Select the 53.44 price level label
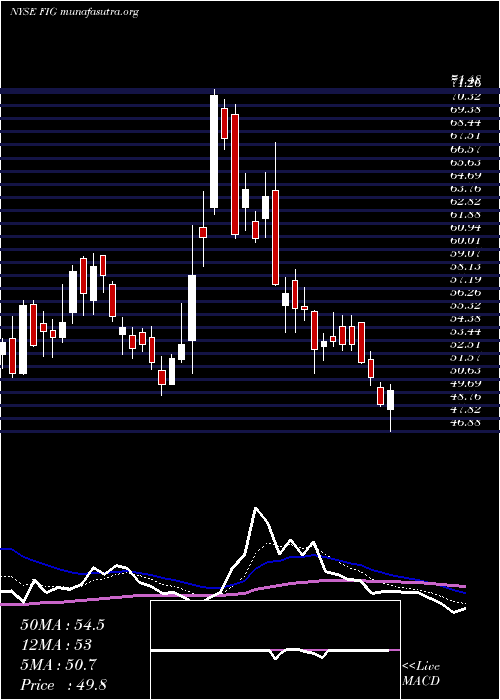This screenshot has width=500, height=700. point(466,332)
